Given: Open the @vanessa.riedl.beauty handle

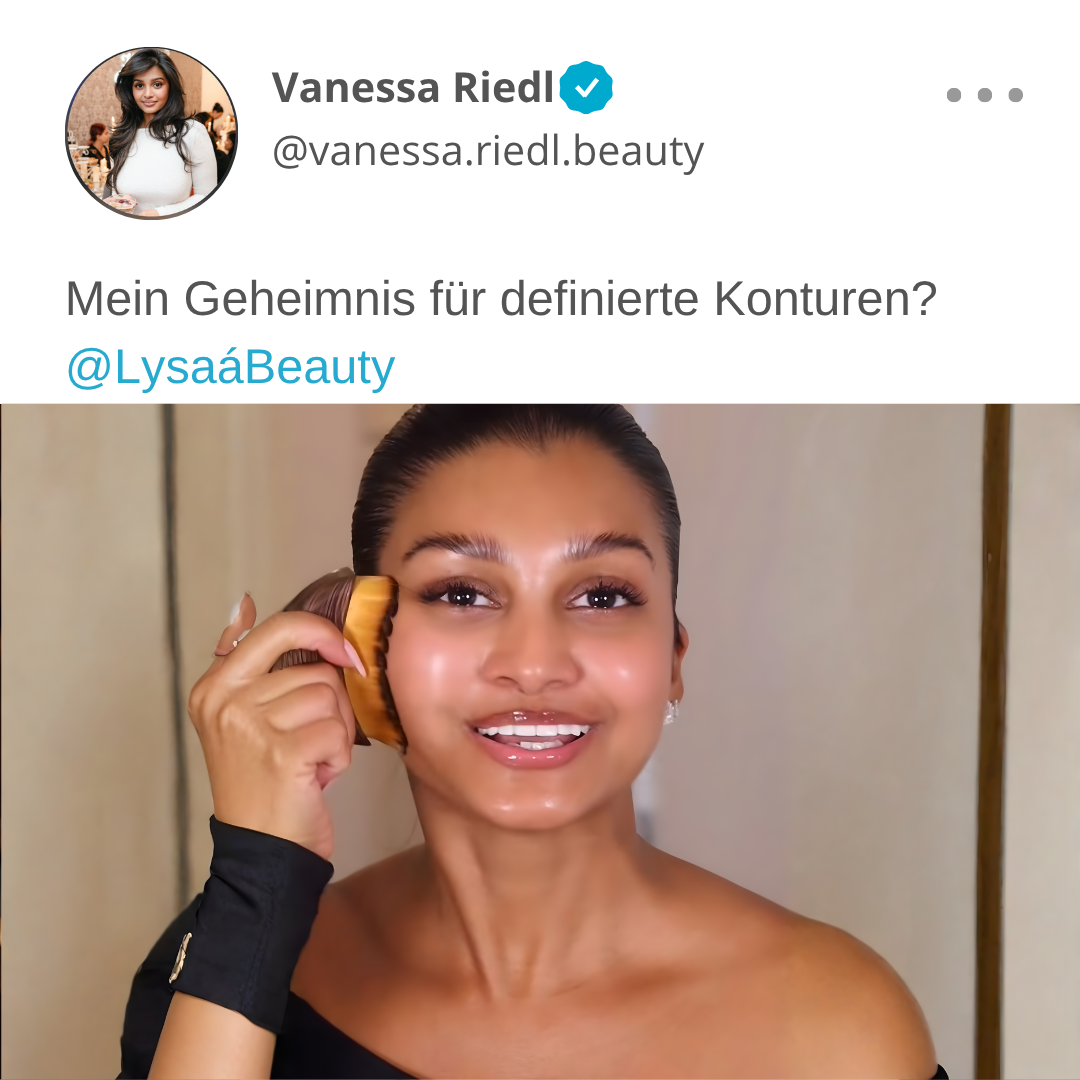Looking at the screenshot, I should point(488,152).
